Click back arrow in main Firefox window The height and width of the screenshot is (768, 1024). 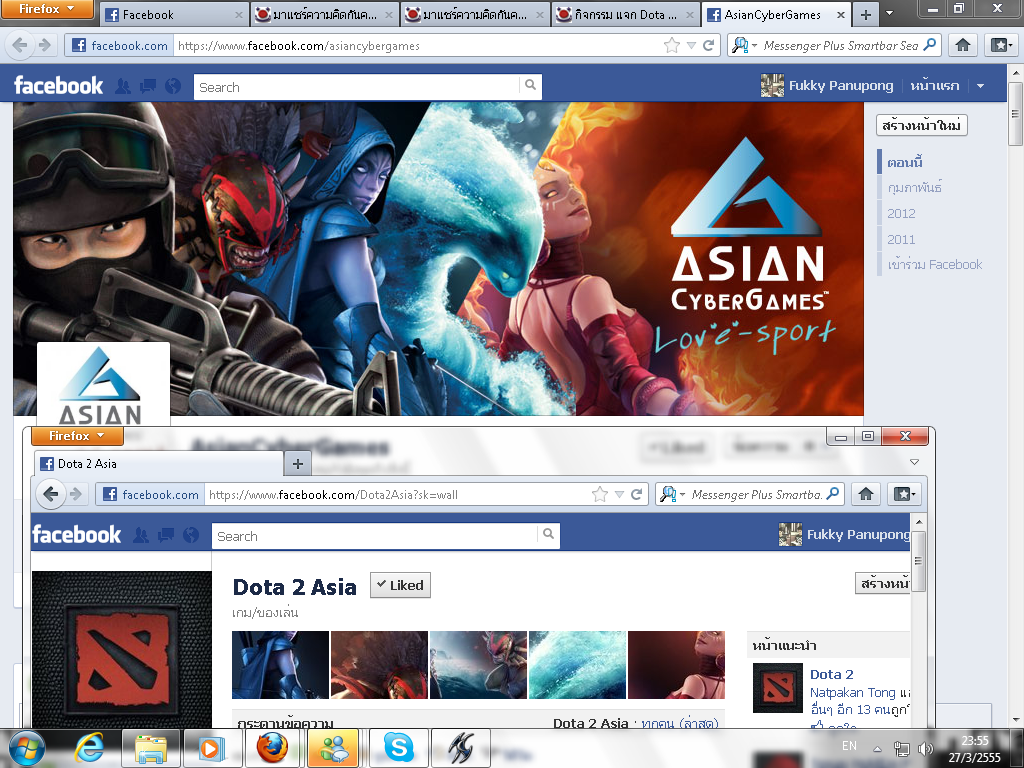pyautogui.click(x=20, y=45)
